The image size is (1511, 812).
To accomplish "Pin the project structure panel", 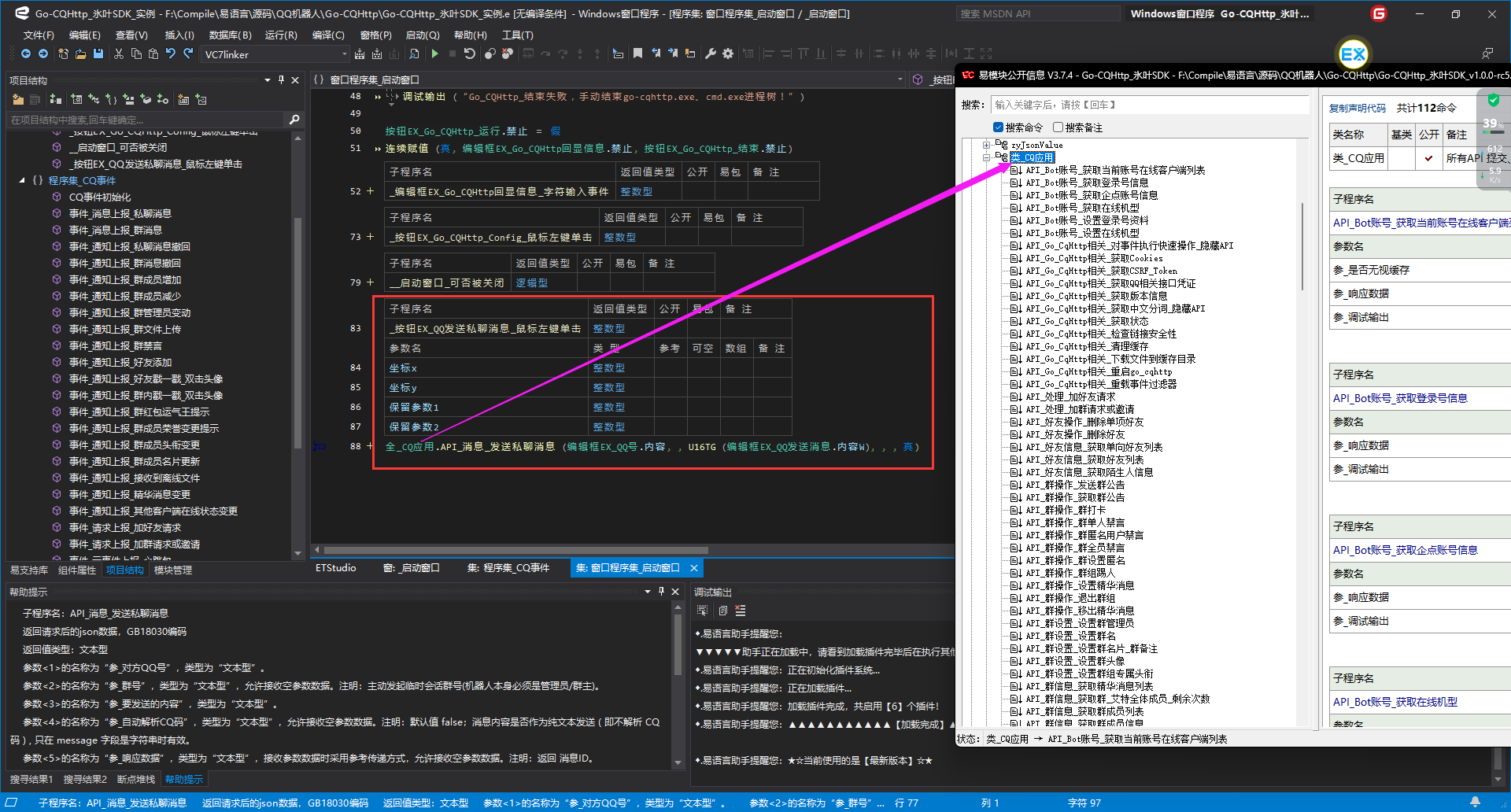I will click(281, 79).
